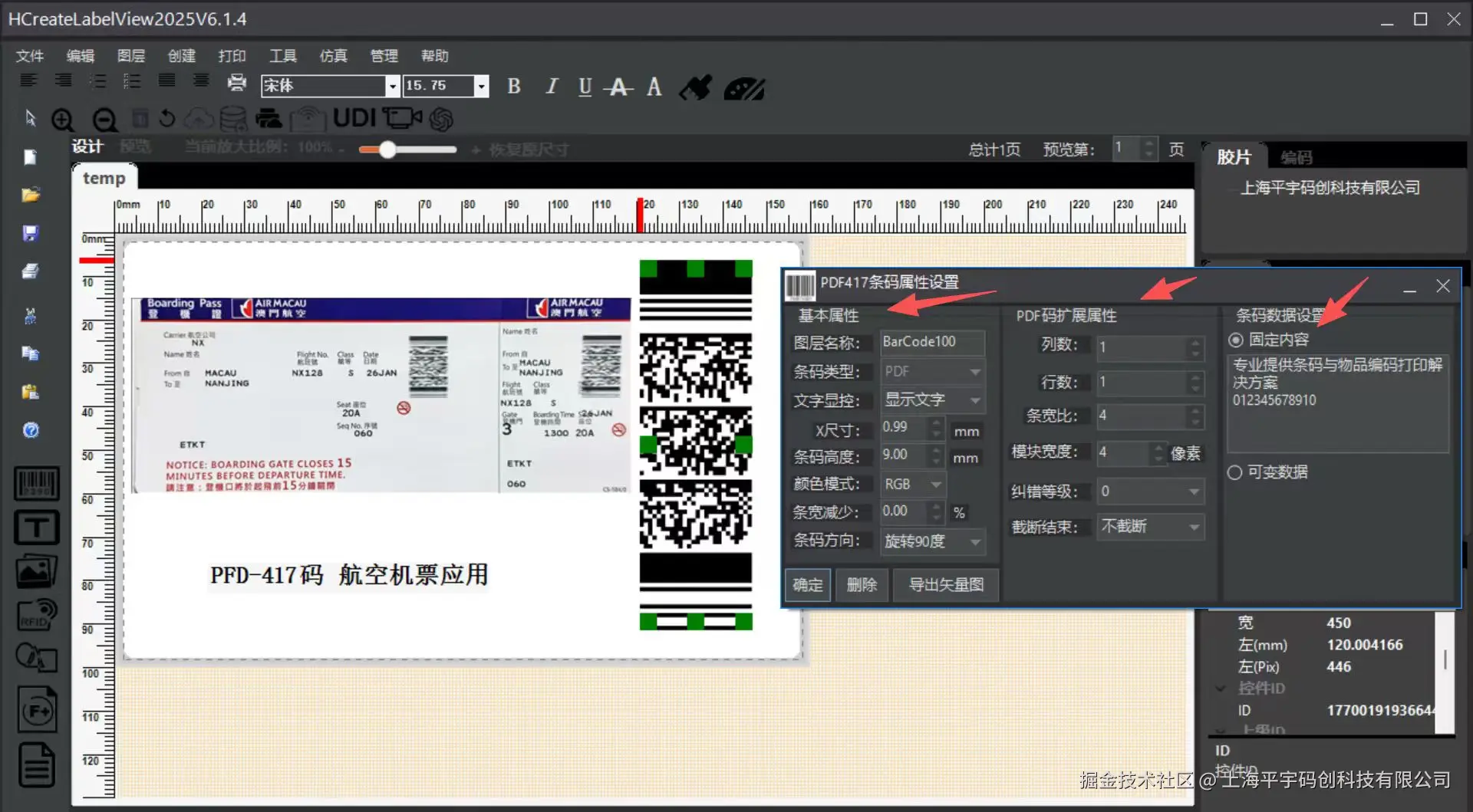Open a file using the folder icon
The height and width of the screenshot is (812, 1473).
(31, 195)
